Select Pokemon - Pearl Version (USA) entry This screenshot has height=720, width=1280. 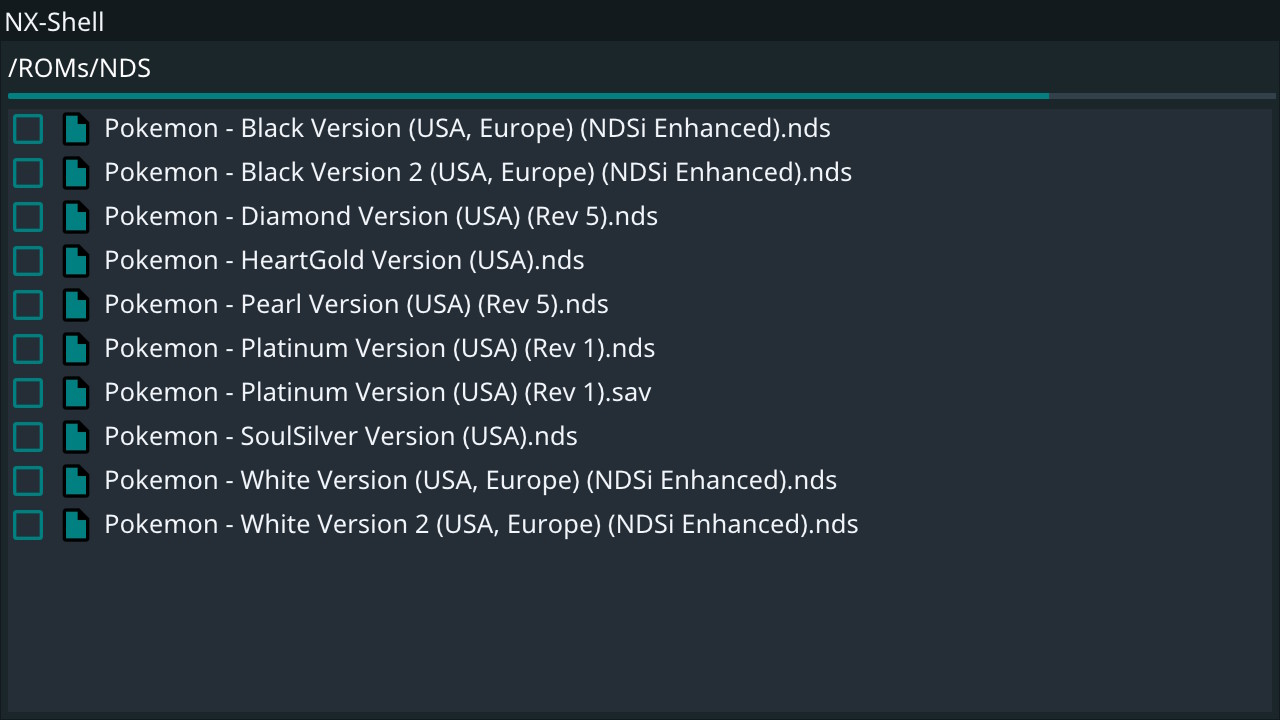click(356, 305)
